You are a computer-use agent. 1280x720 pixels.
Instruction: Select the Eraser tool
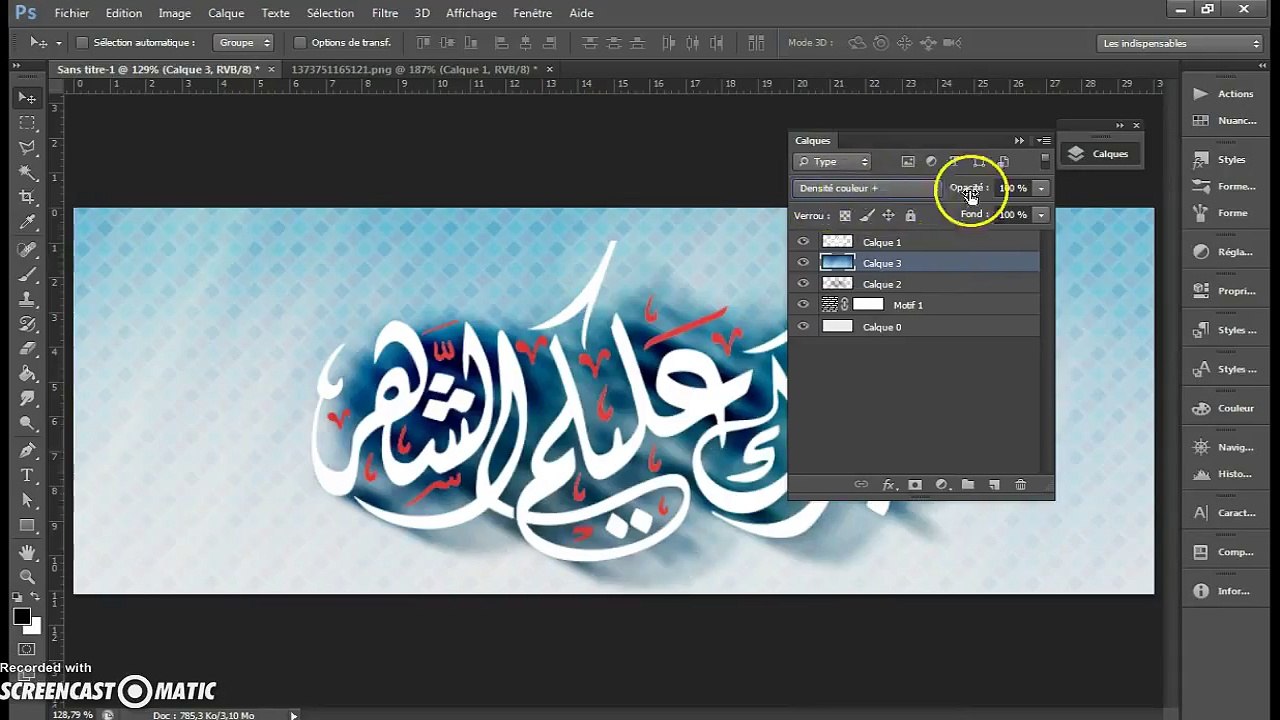point(27,349)
